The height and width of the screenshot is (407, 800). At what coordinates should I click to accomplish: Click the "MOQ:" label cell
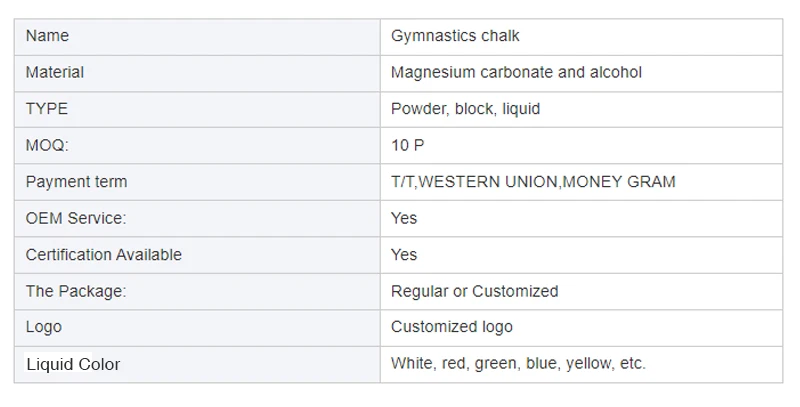click(x=47, y=145)
